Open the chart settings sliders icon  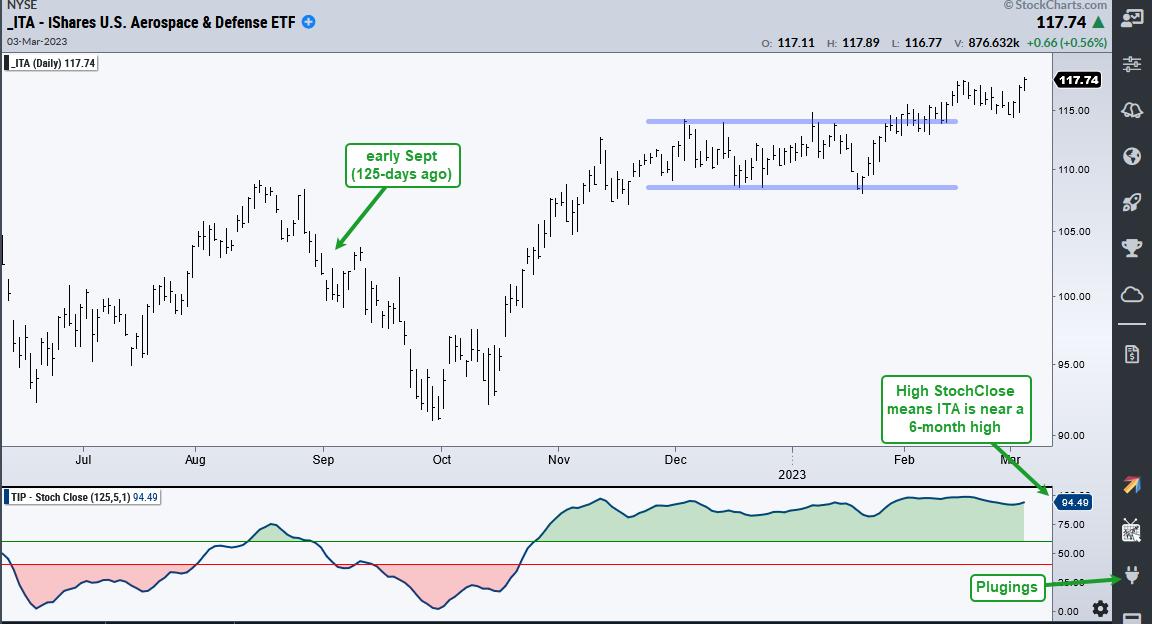(x=1132, y=64)
